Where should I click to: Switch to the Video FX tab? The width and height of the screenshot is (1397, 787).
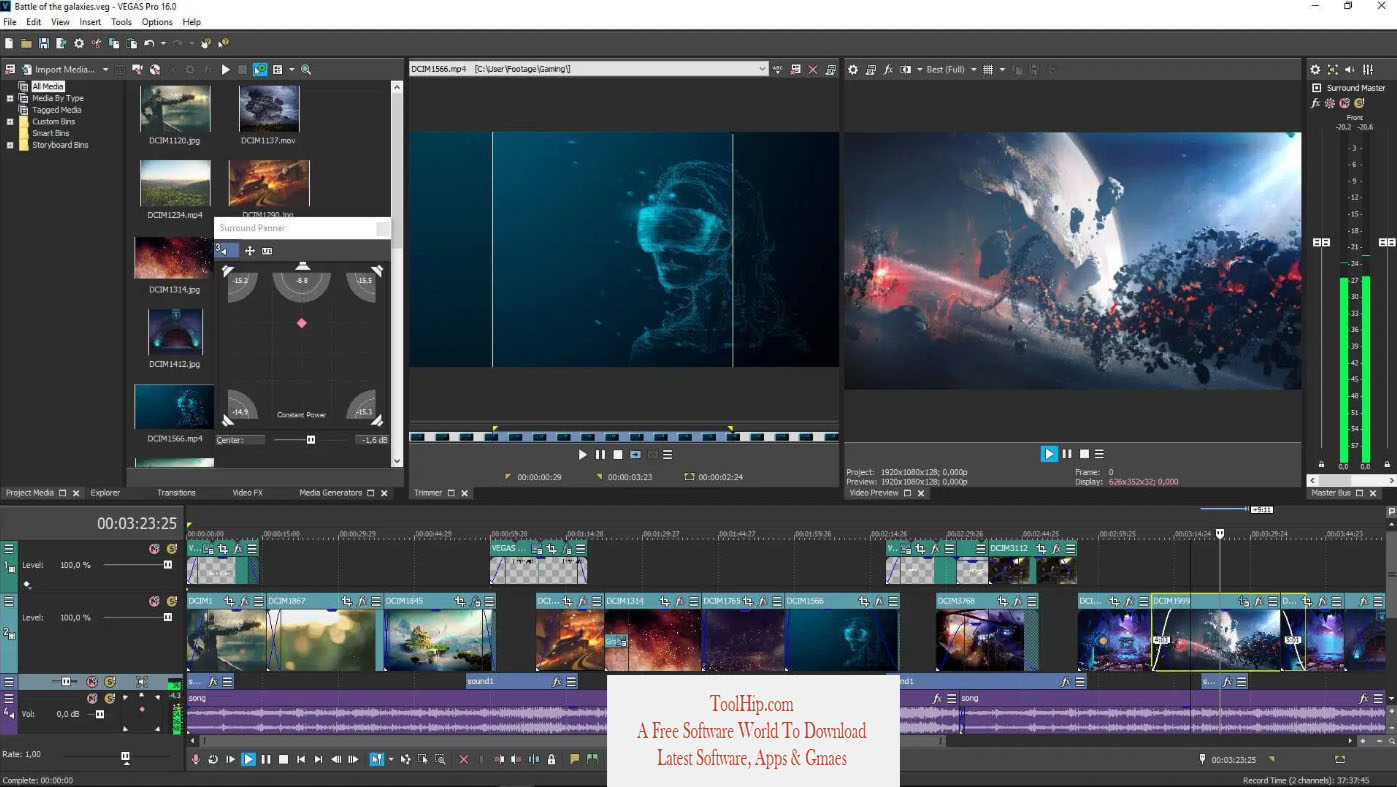click(247, 493)
